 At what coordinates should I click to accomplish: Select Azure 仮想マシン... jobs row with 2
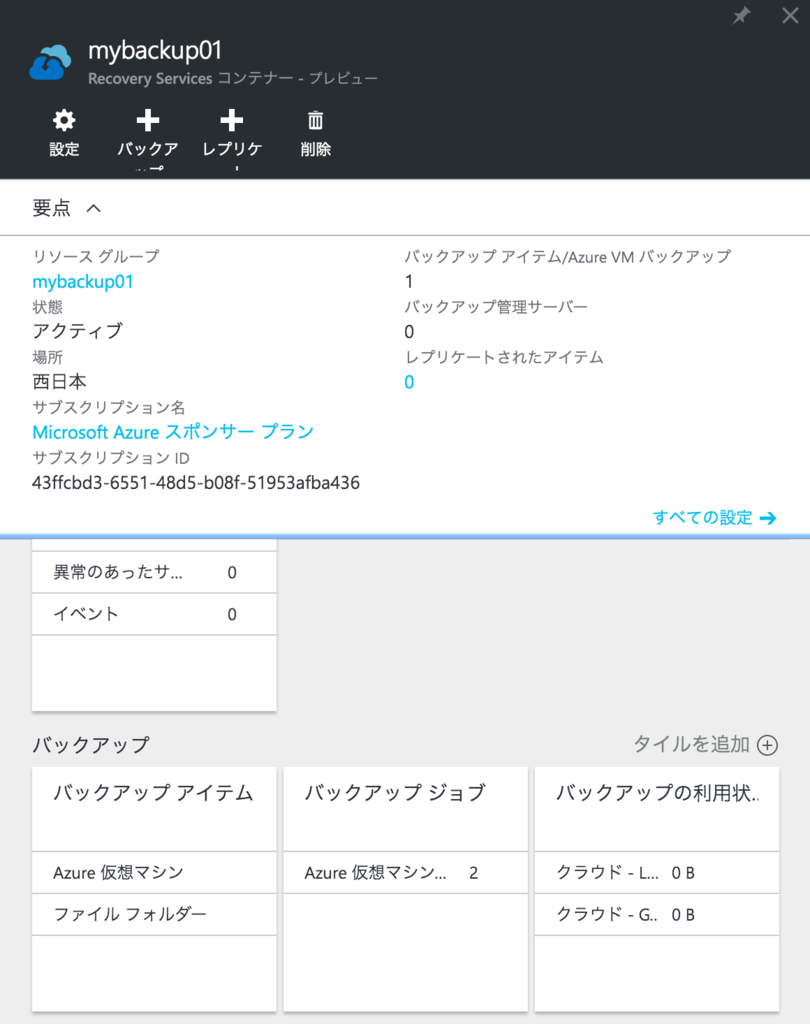tap(406, 872)
